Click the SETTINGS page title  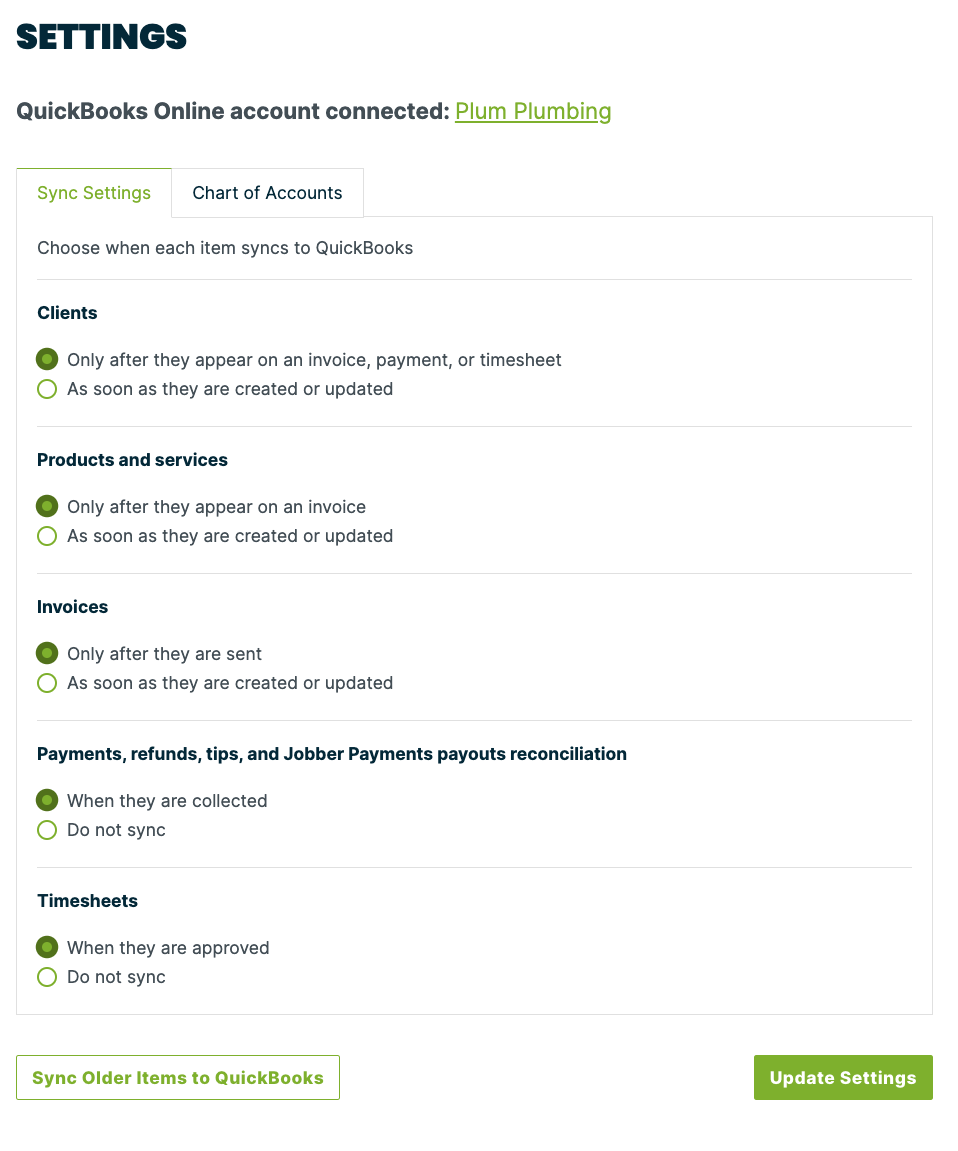point(101,37)
